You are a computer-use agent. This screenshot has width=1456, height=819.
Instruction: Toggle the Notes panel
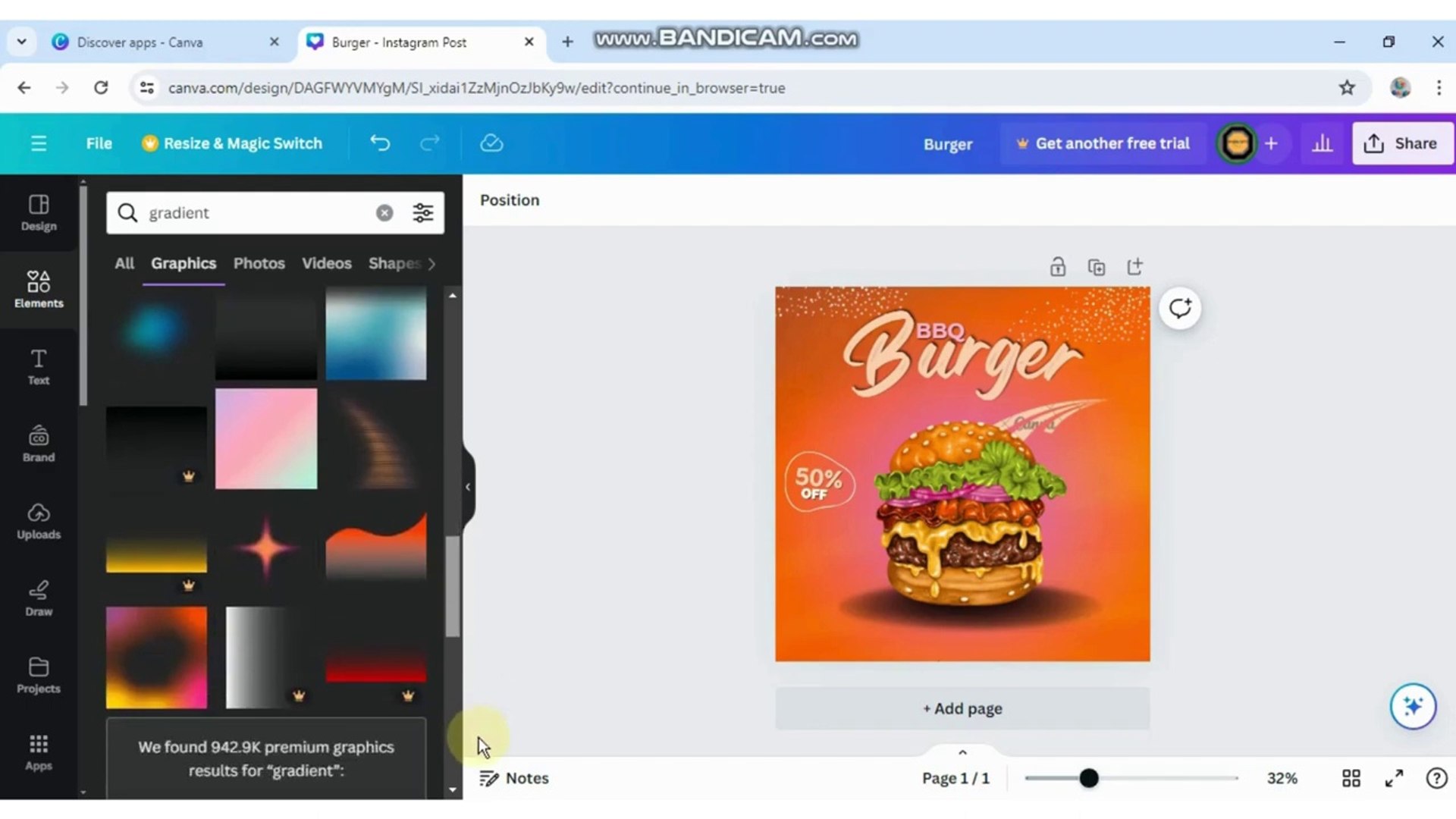(514, 777)
